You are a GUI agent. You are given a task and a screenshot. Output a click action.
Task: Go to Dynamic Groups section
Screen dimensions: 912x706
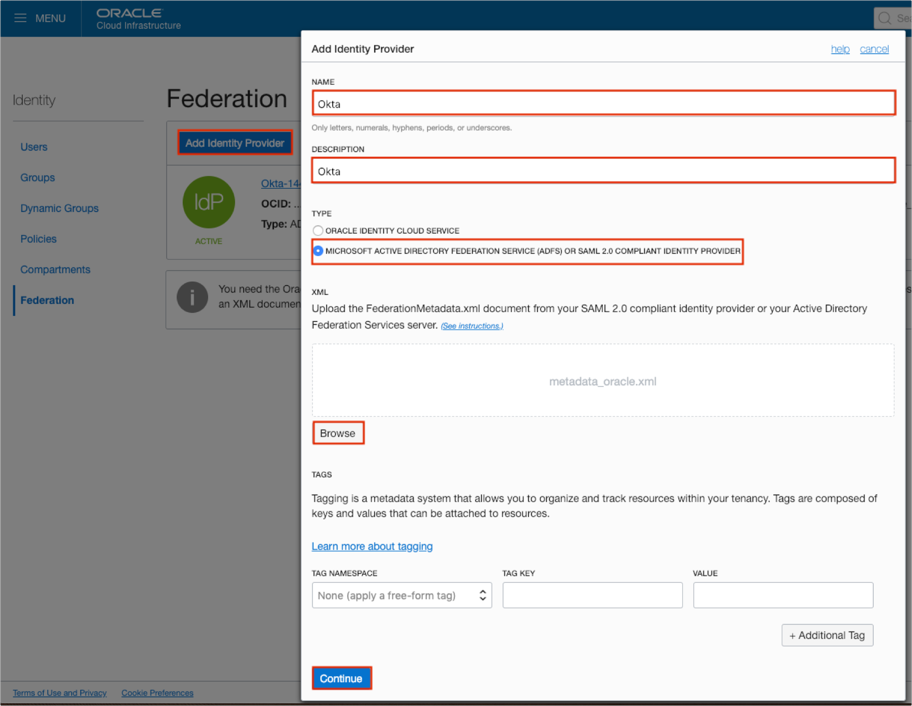[x=59, y=208]
